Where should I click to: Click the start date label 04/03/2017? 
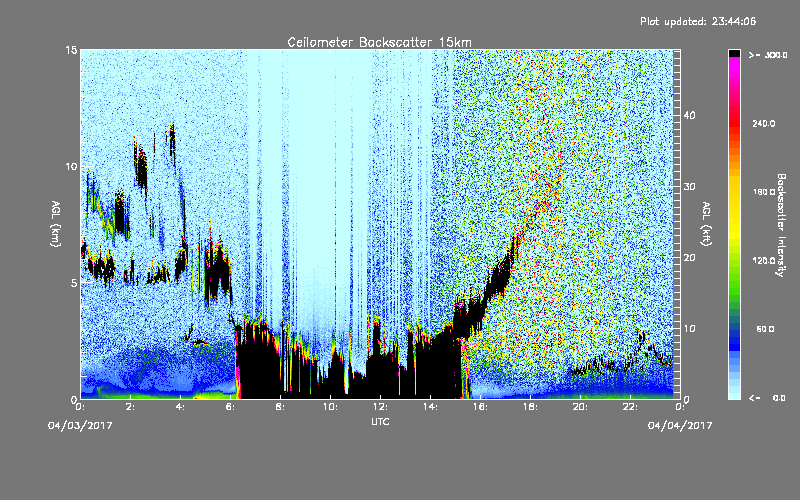pyautogui.click(x=80, y=426)
